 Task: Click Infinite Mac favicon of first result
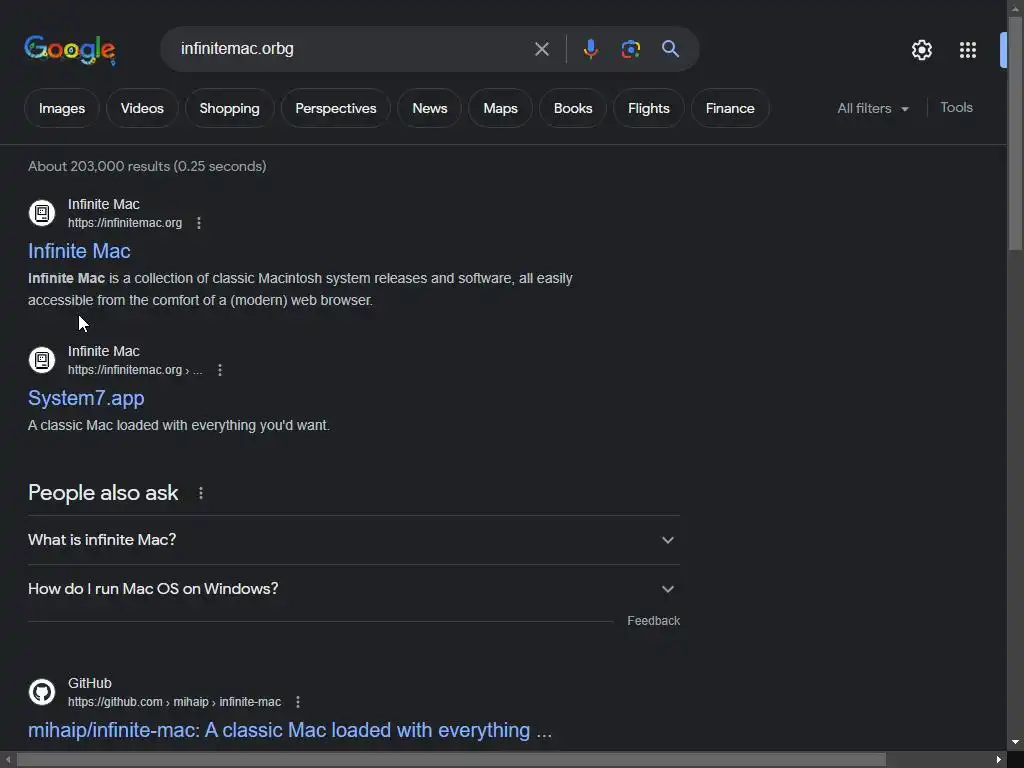42,213
